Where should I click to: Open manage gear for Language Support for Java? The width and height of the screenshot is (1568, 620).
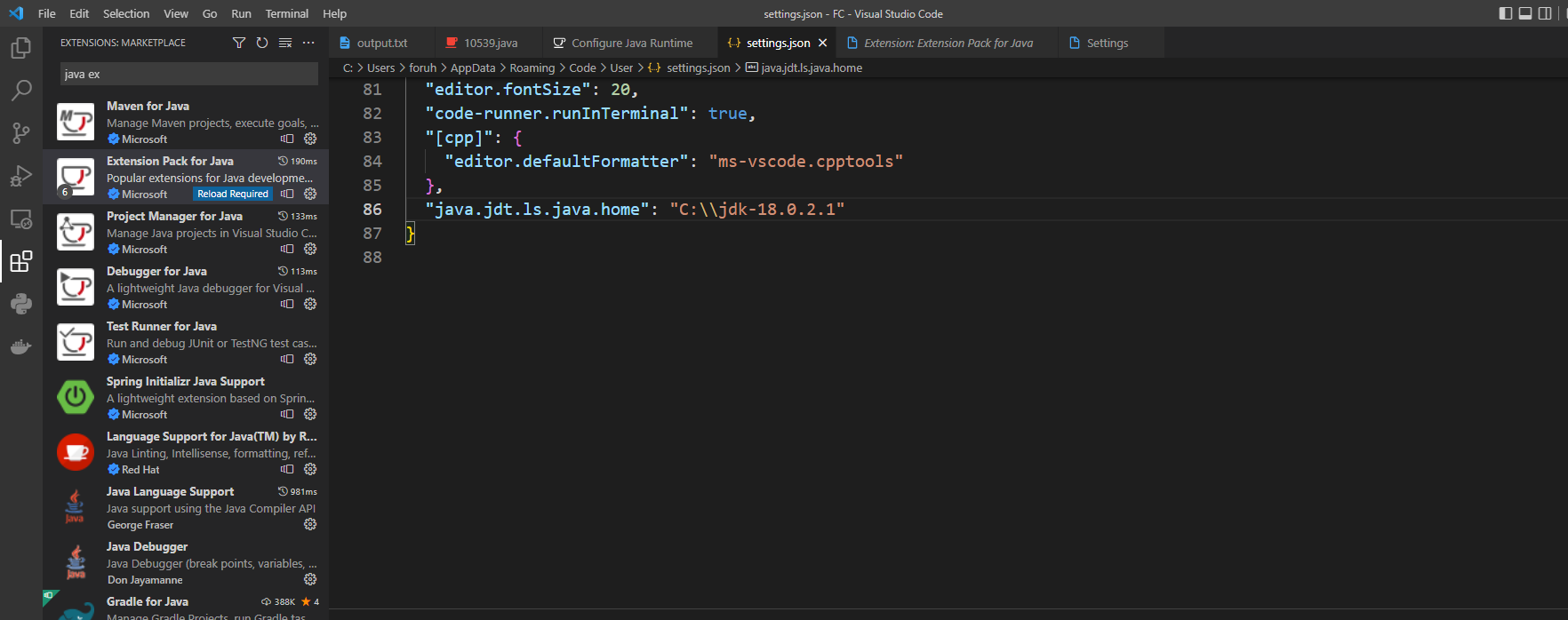310,469
